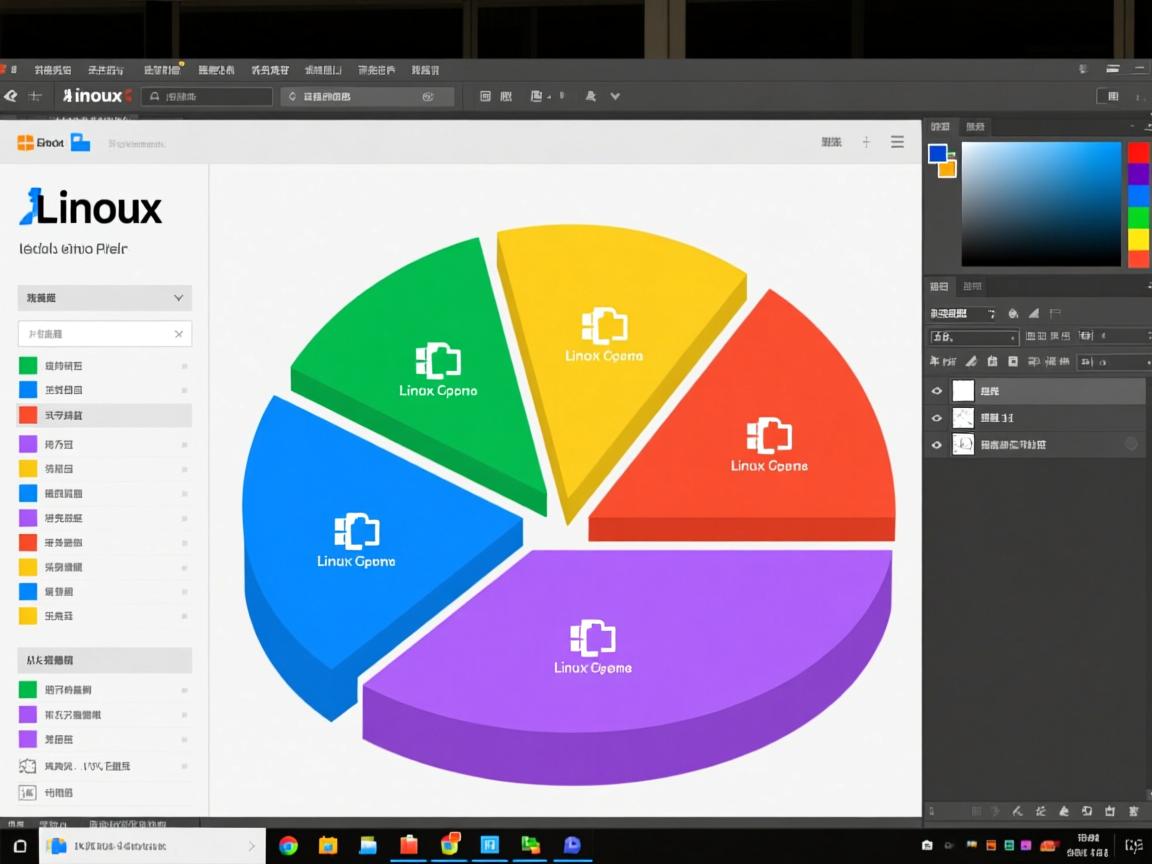Open Chrome from the taskbar

(x=288, y=845)
